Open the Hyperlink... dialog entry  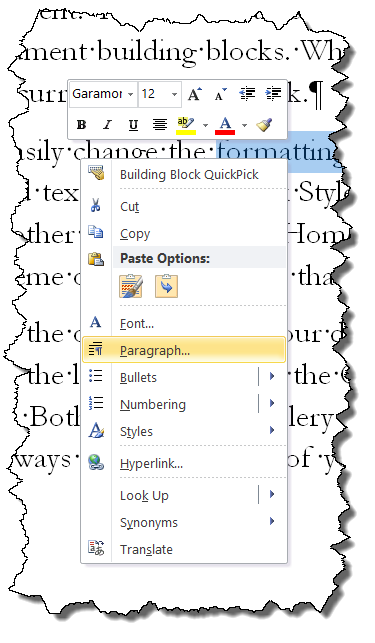click(x=184, y=463)
